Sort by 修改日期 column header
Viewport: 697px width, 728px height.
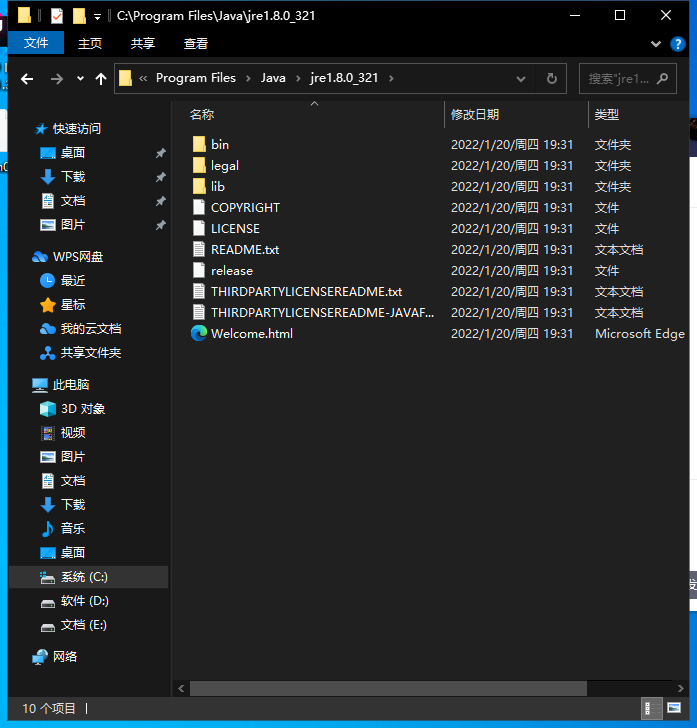tap(475, 115)
